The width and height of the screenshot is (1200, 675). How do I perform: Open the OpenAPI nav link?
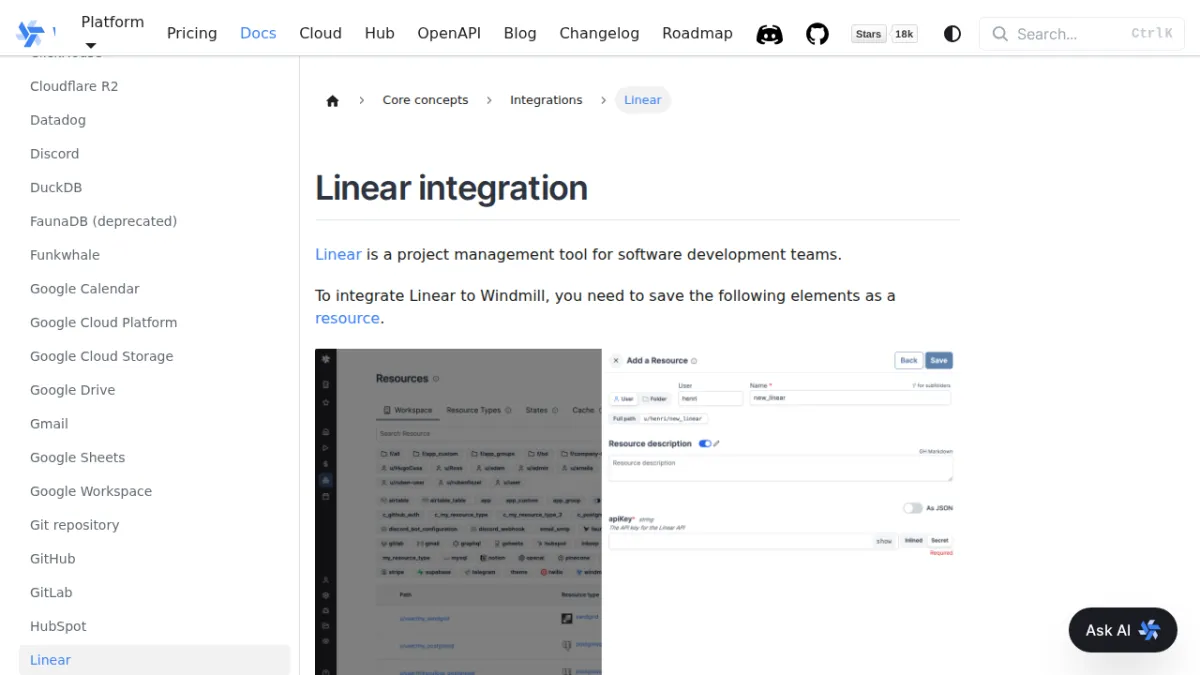pos(449,33)
